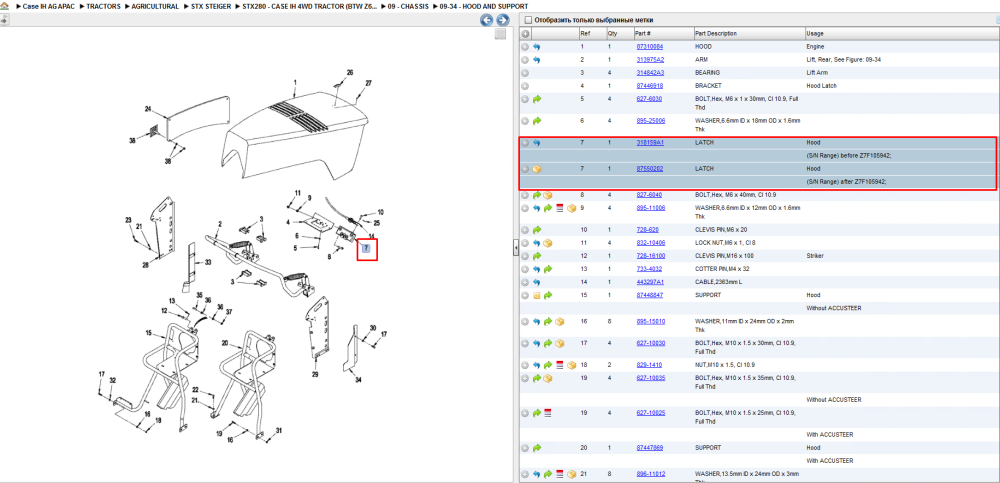Viewport: 1000px width, 483px height.
Task: Click package box icon for lock nut 832-10406
Action: 547,243
